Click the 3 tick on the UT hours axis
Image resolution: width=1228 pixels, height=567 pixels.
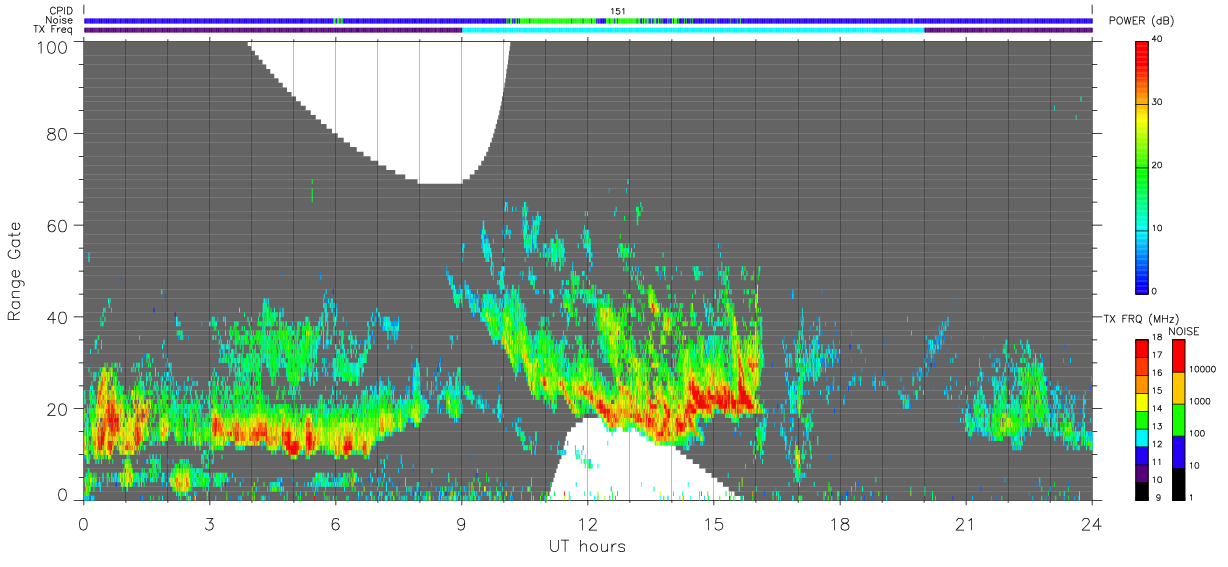tap(209, 524)
